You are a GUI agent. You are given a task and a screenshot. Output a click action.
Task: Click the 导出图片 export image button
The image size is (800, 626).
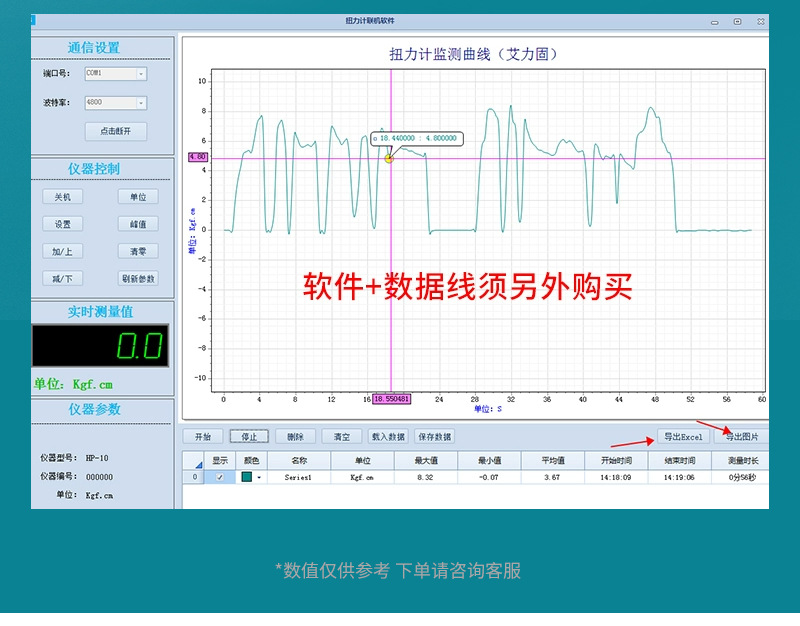click(742, 437)
